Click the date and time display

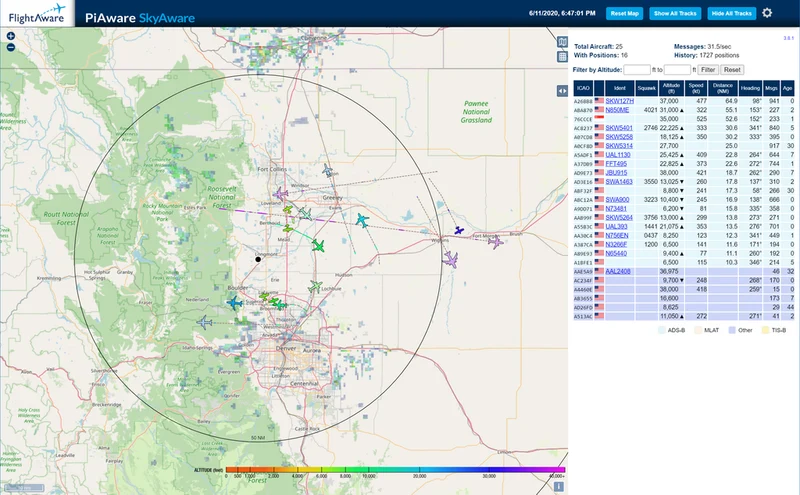pyautogui.click(x=562, y=13)
